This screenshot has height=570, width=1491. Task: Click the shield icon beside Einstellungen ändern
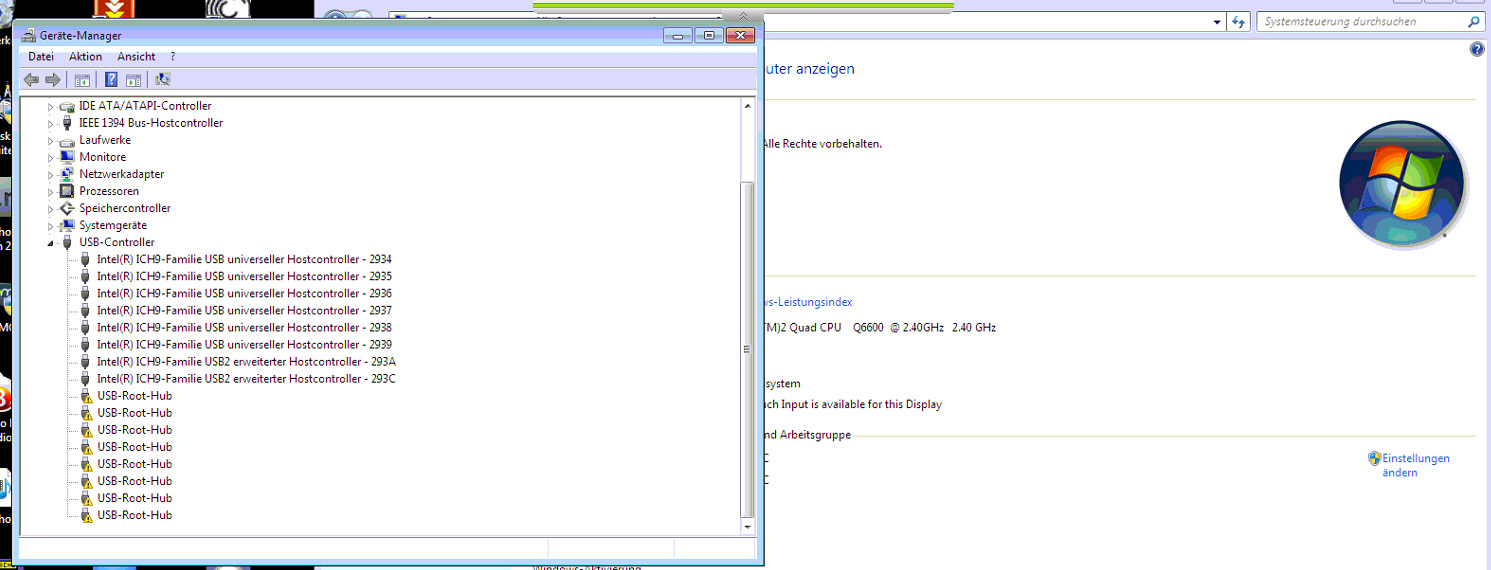point(1375,458)
